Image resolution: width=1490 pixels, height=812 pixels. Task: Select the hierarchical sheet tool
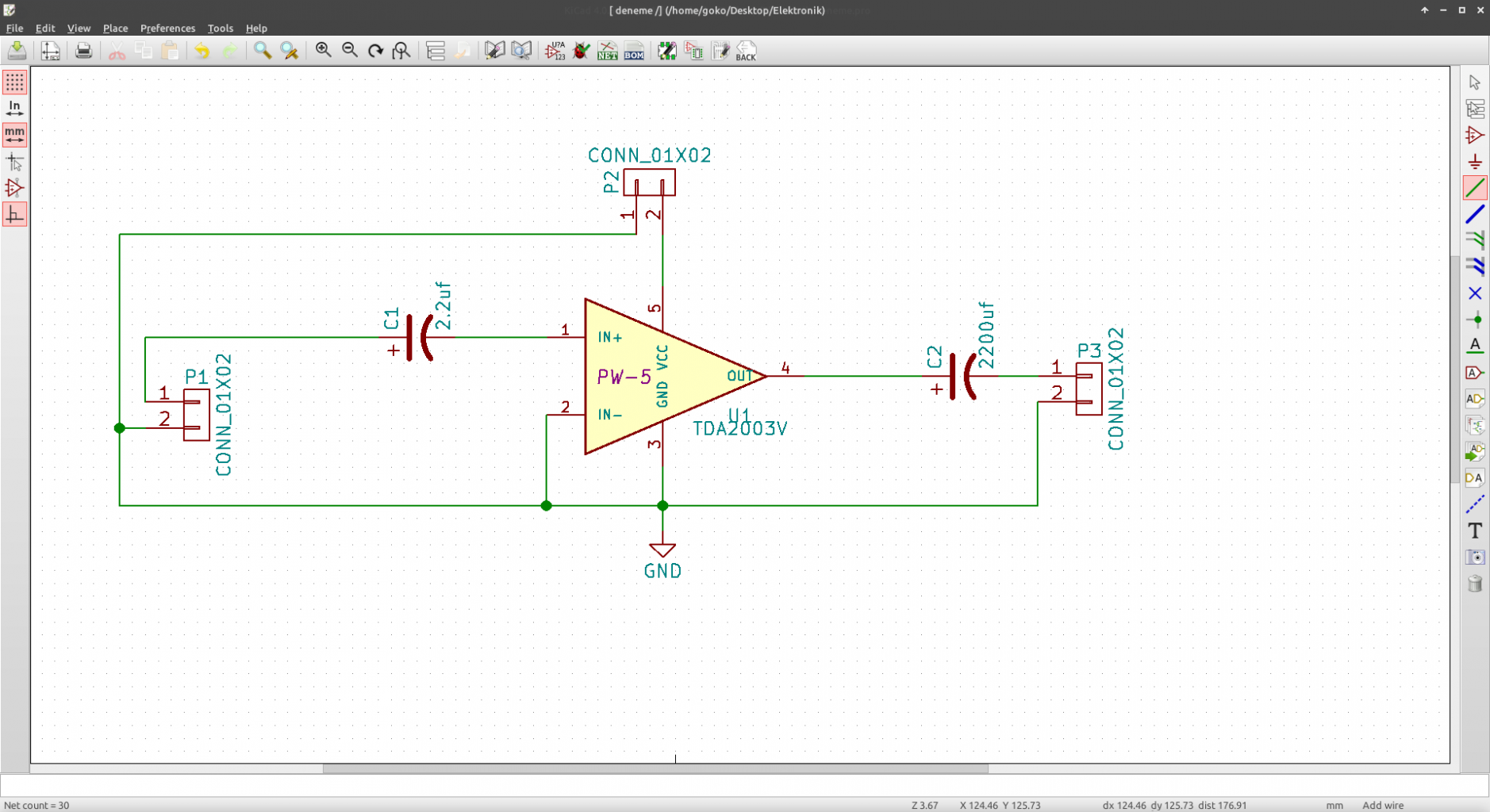point(1475,425)
